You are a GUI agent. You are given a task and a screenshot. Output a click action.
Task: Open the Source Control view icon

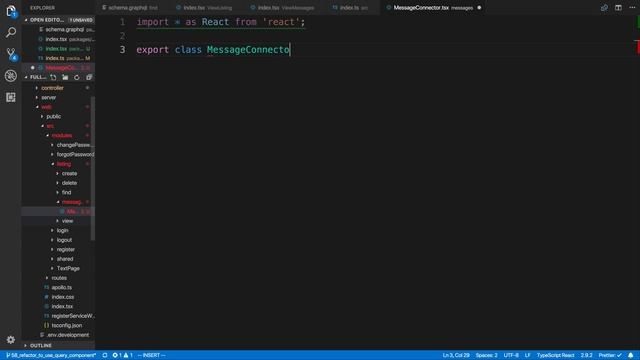(x=11, y=54)
